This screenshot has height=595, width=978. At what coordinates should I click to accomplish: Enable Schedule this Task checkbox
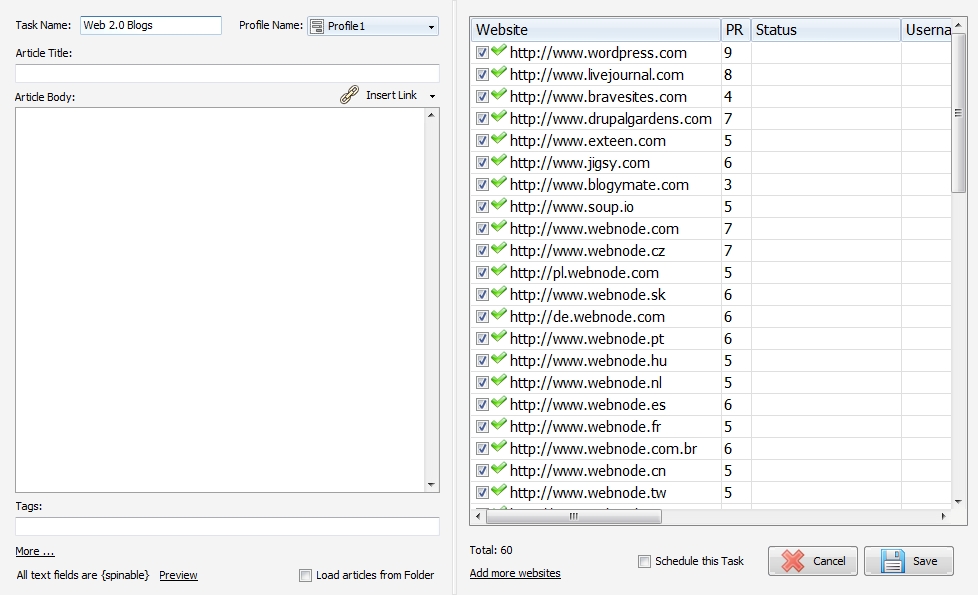tap(644, 561)
